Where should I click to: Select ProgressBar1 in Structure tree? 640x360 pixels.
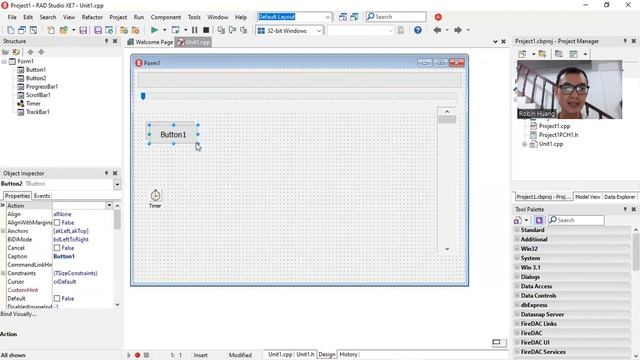[42, 87]
